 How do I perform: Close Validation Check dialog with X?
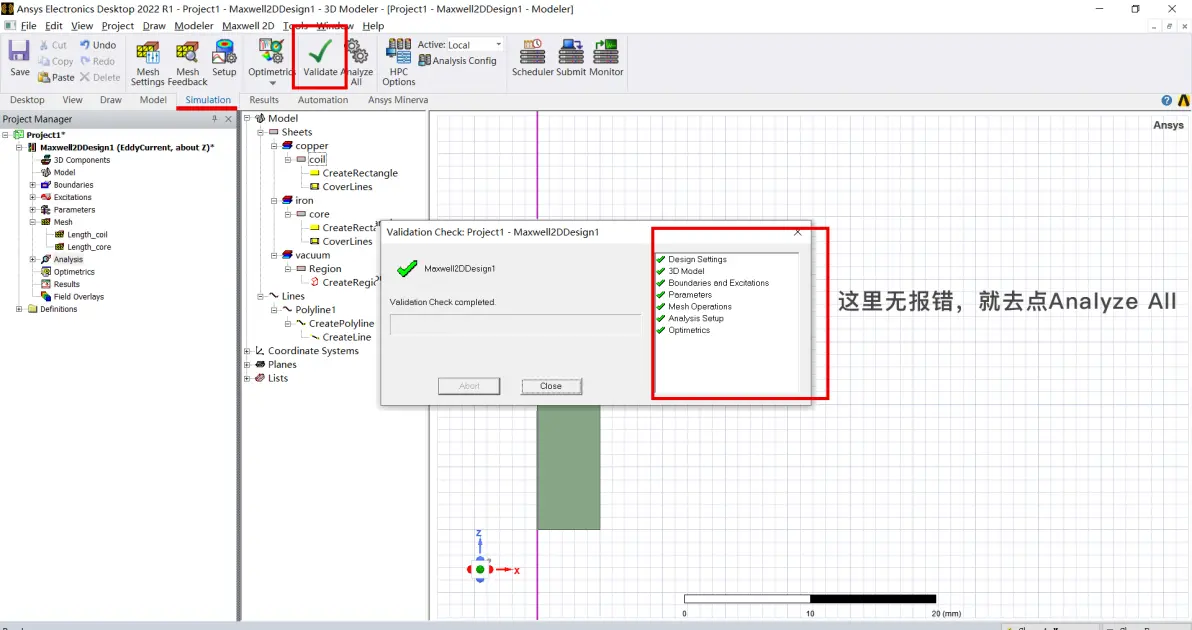coord(797,233)
